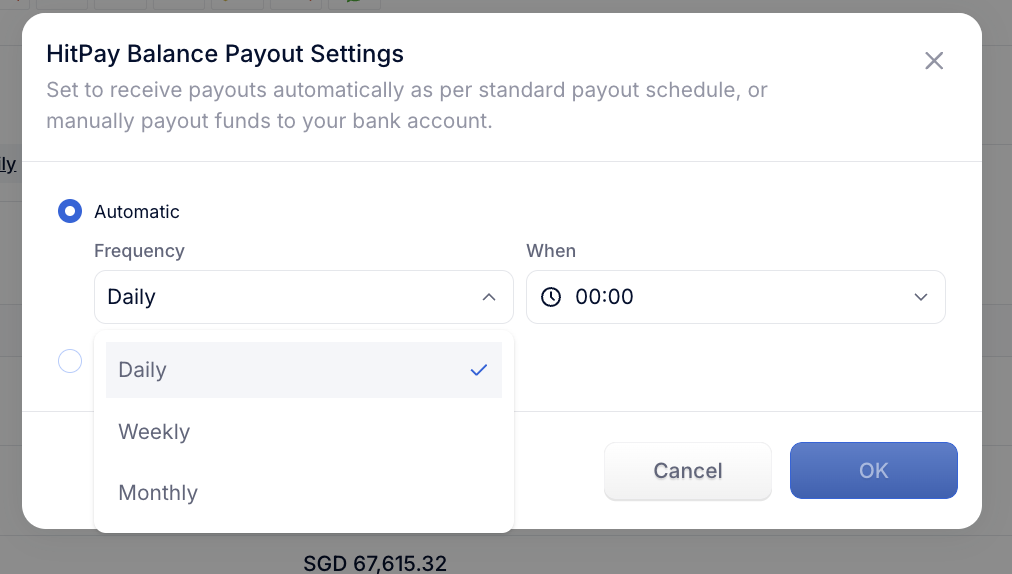The width and height of the screenshot is (1012, 574).
Task: Click the Frequency field label
Action: tap(139, 251)
